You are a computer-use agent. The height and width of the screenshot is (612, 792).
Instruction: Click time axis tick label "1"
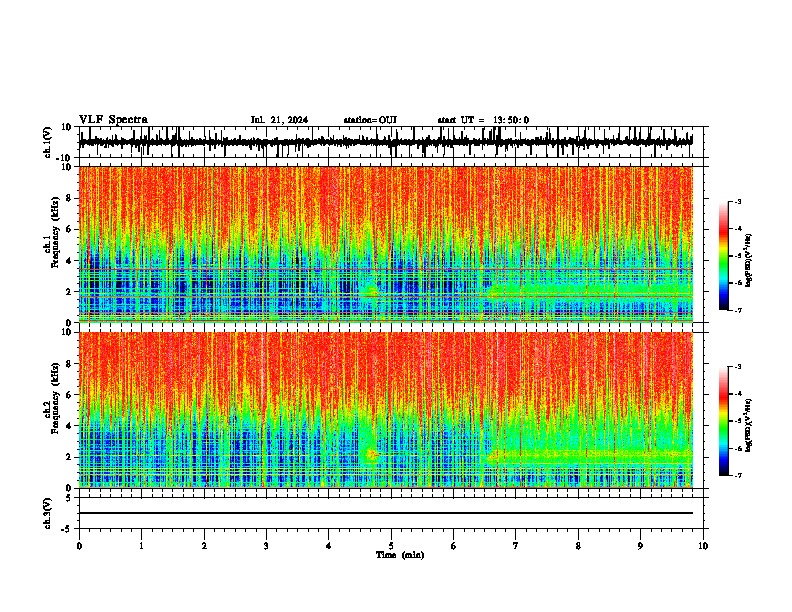[x=141, y=546]
